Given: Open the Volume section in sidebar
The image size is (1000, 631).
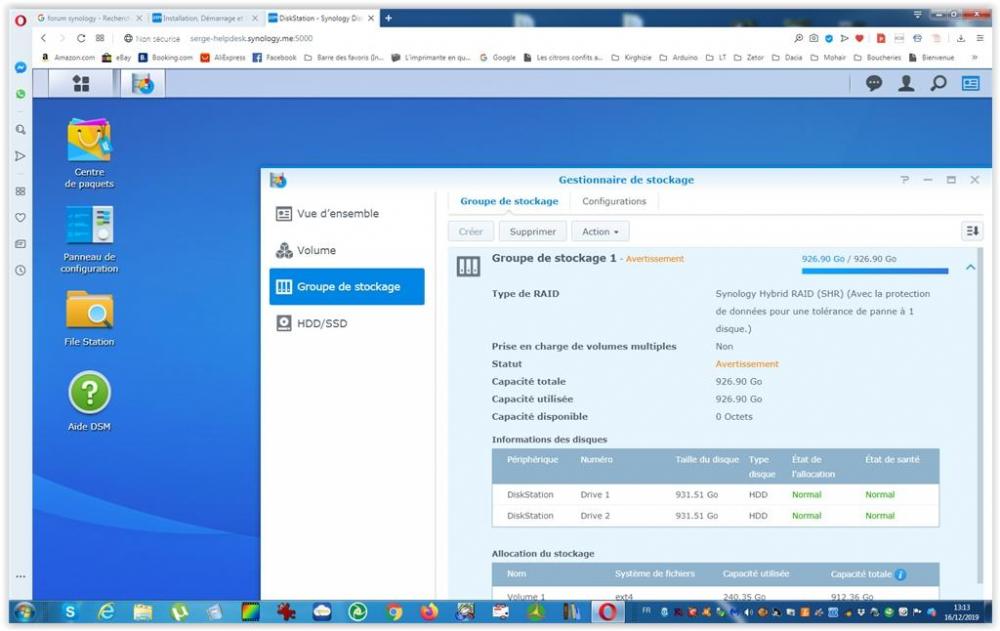Looking at the screenshot, I should (316, 250).
